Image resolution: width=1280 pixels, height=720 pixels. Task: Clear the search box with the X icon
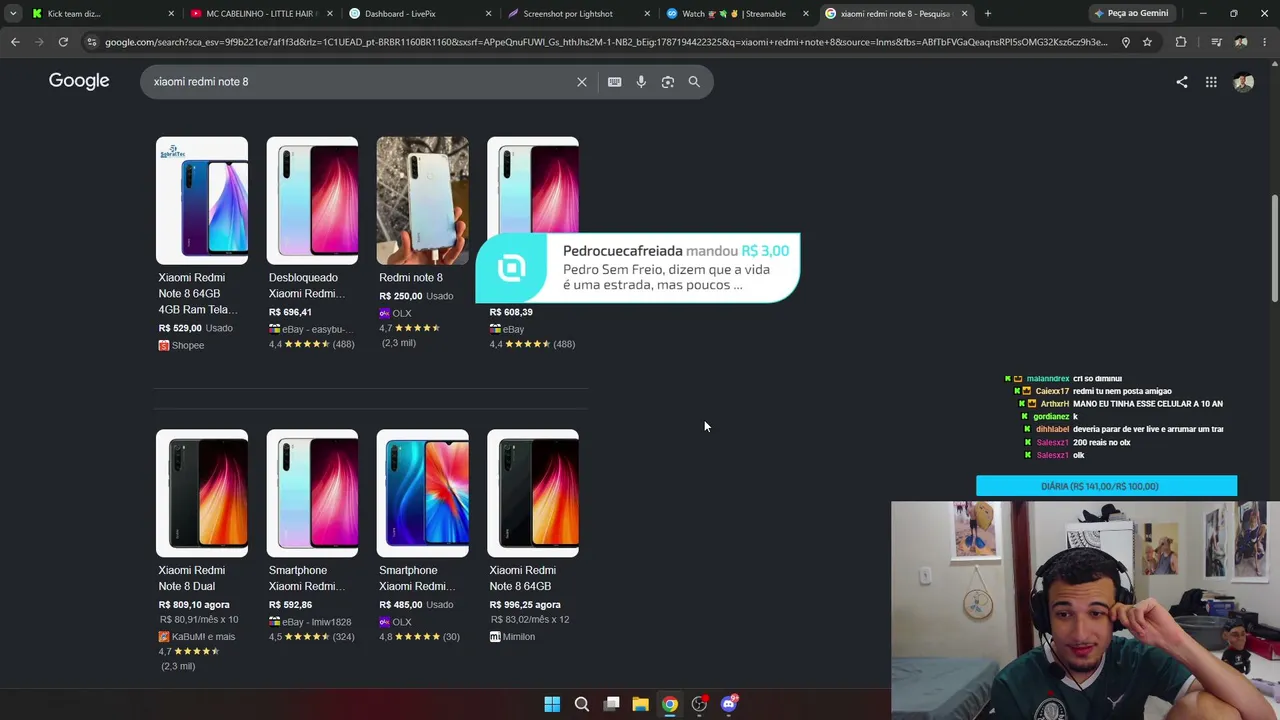coord(582,82)
